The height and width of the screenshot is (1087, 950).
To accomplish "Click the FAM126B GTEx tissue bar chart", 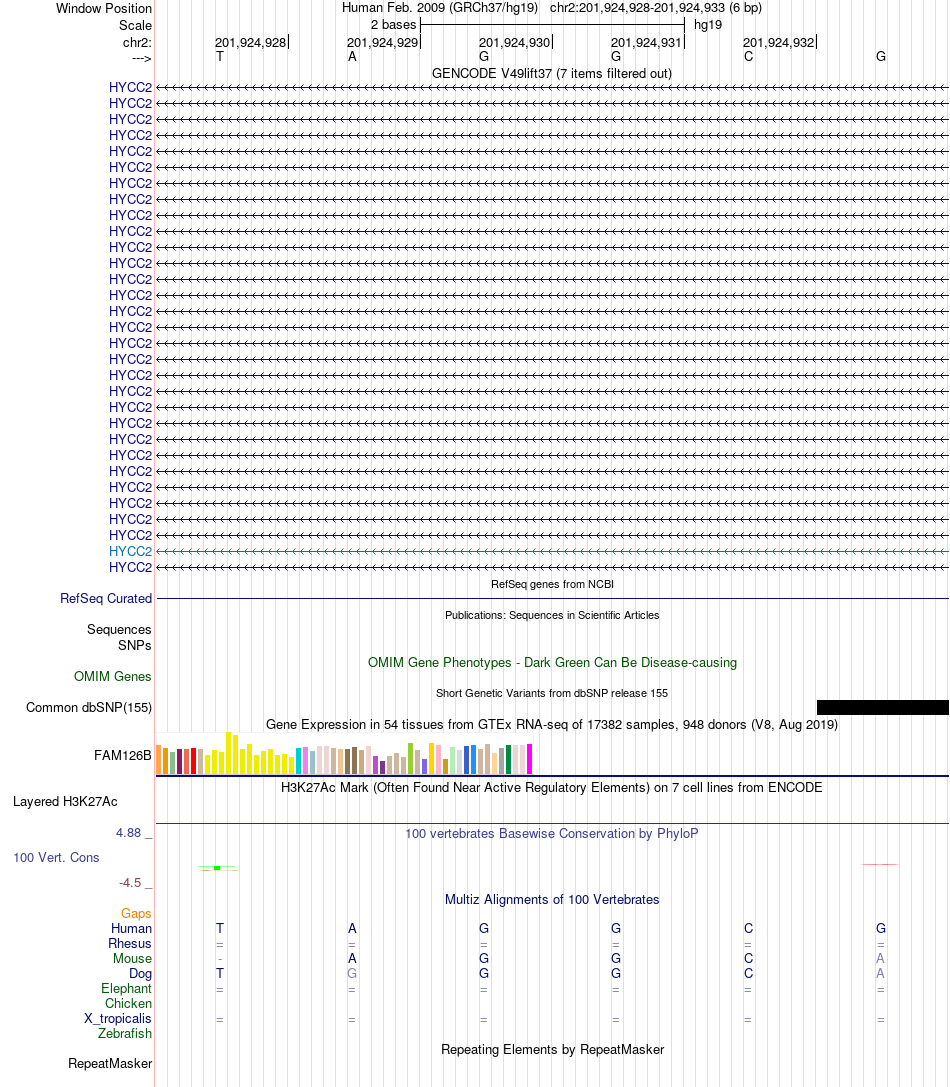I will pos(344,753).
